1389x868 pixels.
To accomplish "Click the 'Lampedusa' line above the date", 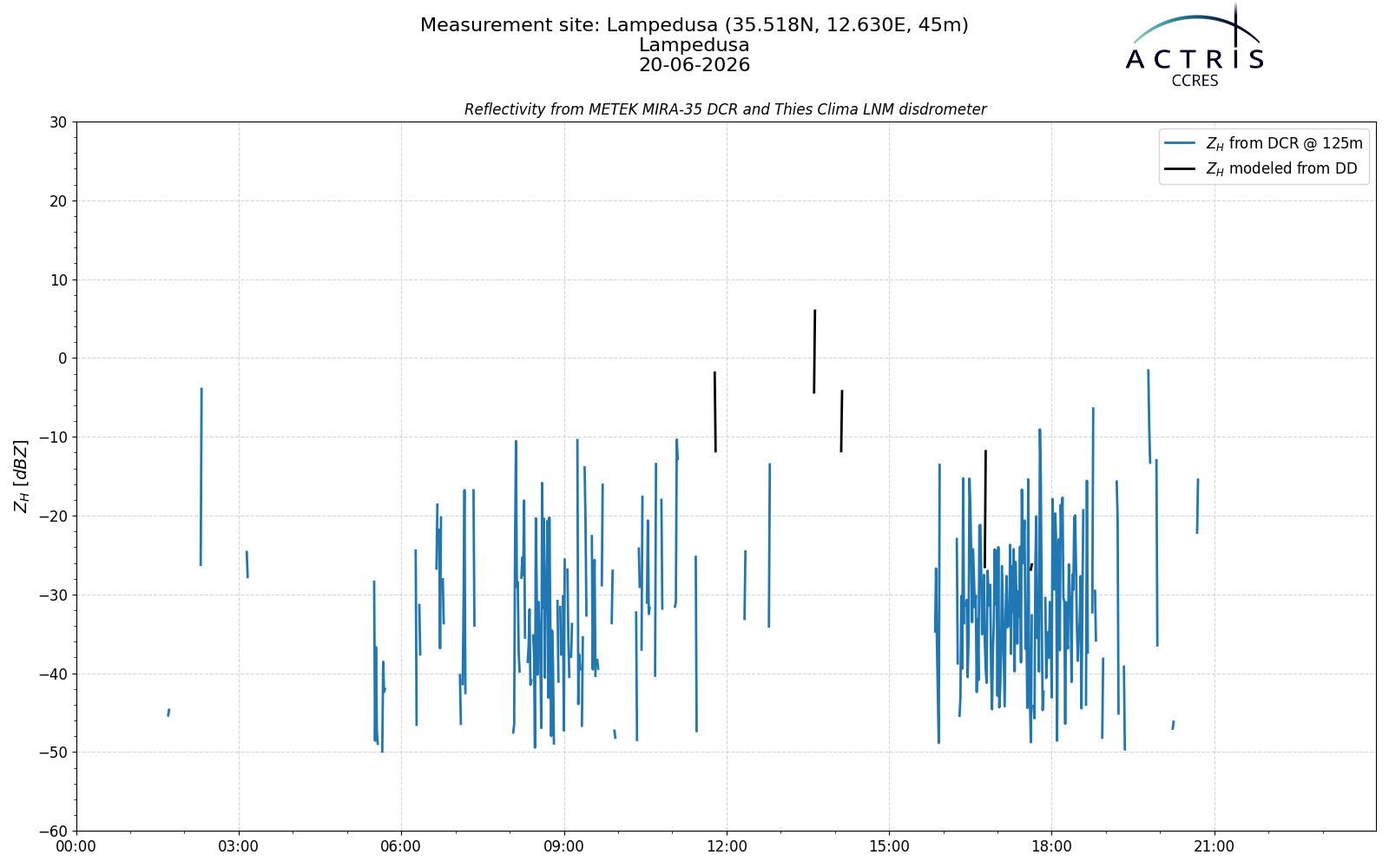I will (694, 46).
